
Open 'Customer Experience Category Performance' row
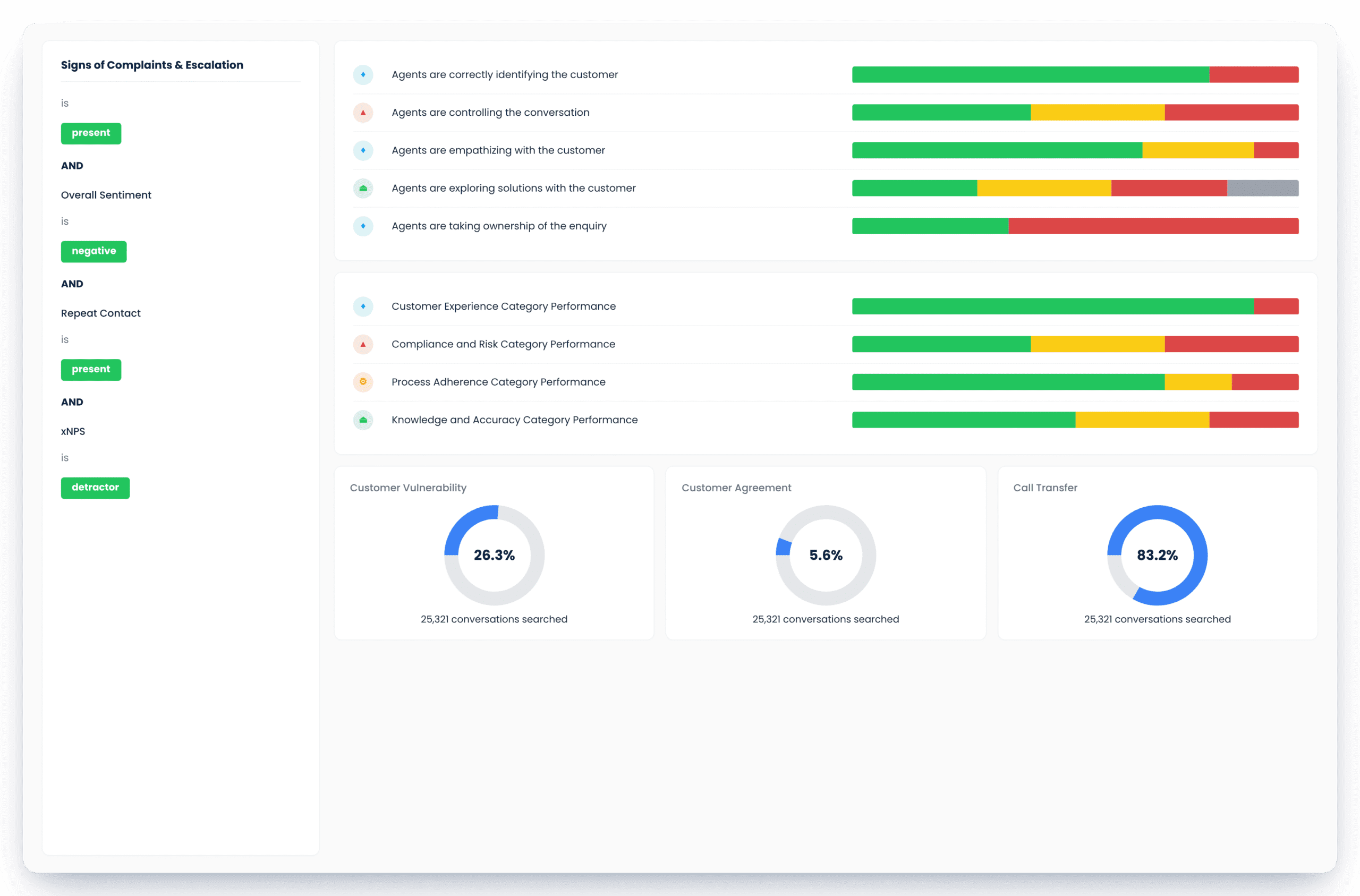click(x=826, y=306)
